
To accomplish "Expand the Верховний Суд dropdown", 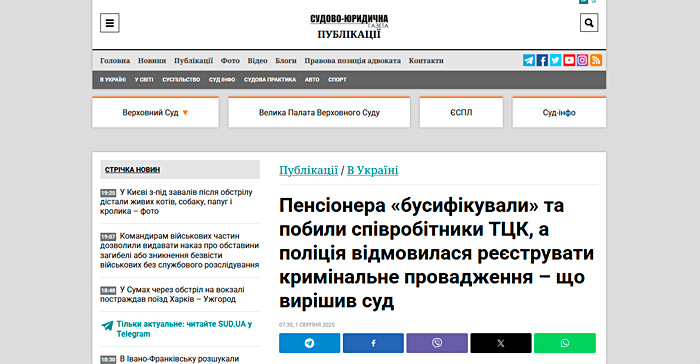I will click(x=155, y=113).
